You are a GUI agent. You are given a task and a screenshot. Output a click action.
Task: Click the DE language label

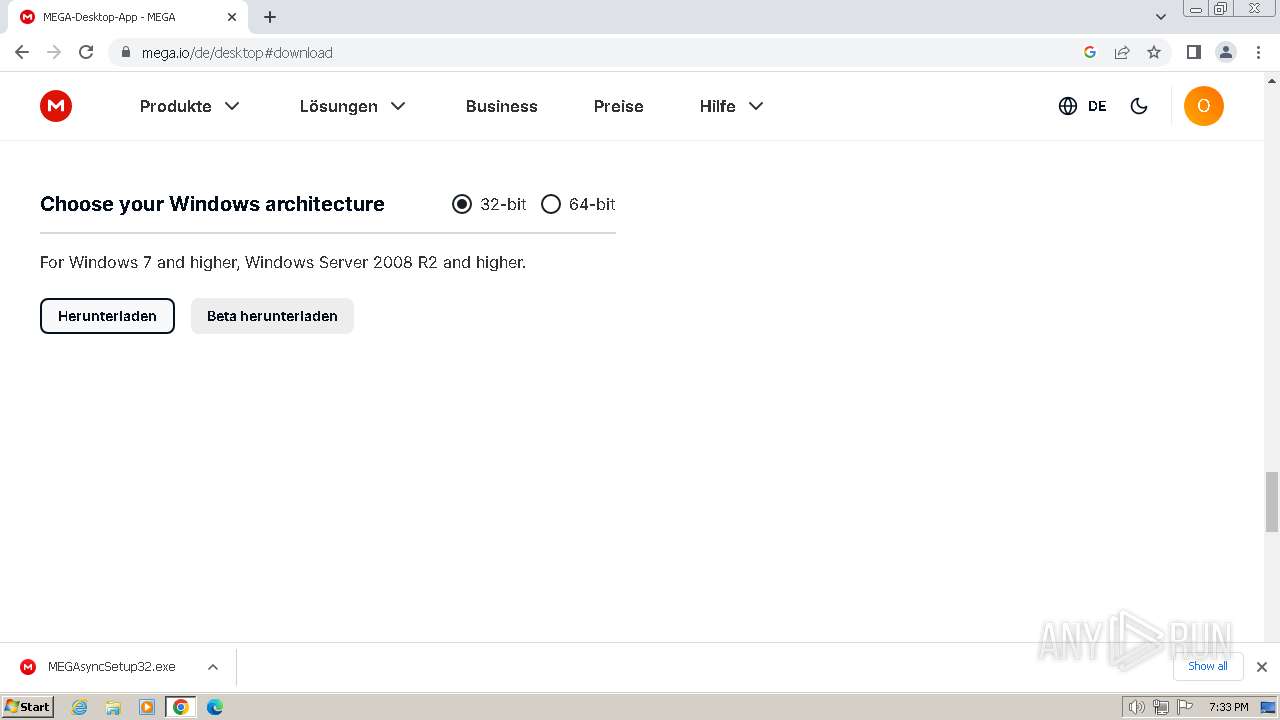click(x=1097, y=106)
